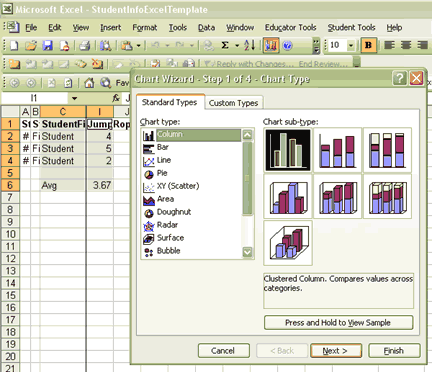Align text left in toolbar
The image size is (433, 373).
[x=389, y=45]
